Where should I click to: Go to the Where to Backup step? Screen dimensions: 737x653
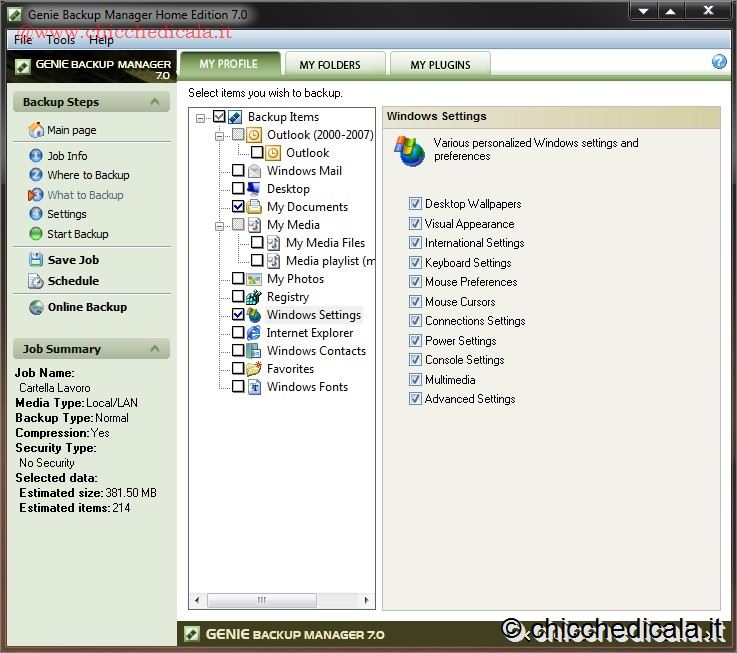click(88, 175)
